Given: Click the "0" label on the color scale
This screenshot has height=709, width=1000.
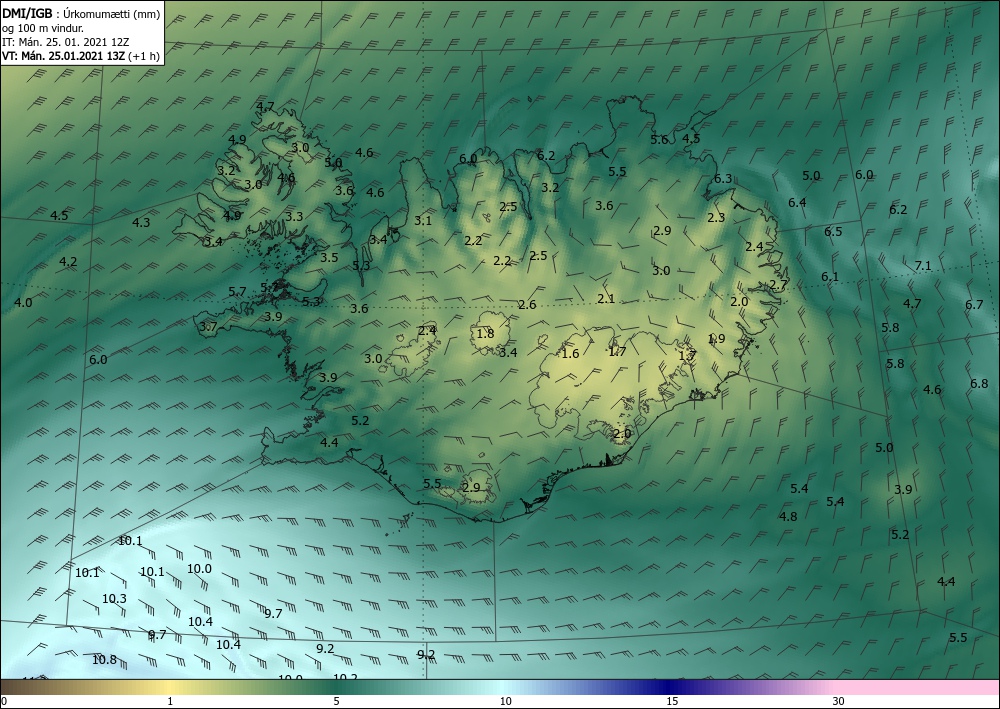Looking at the screenshot, I should click(x=4, y=702).
